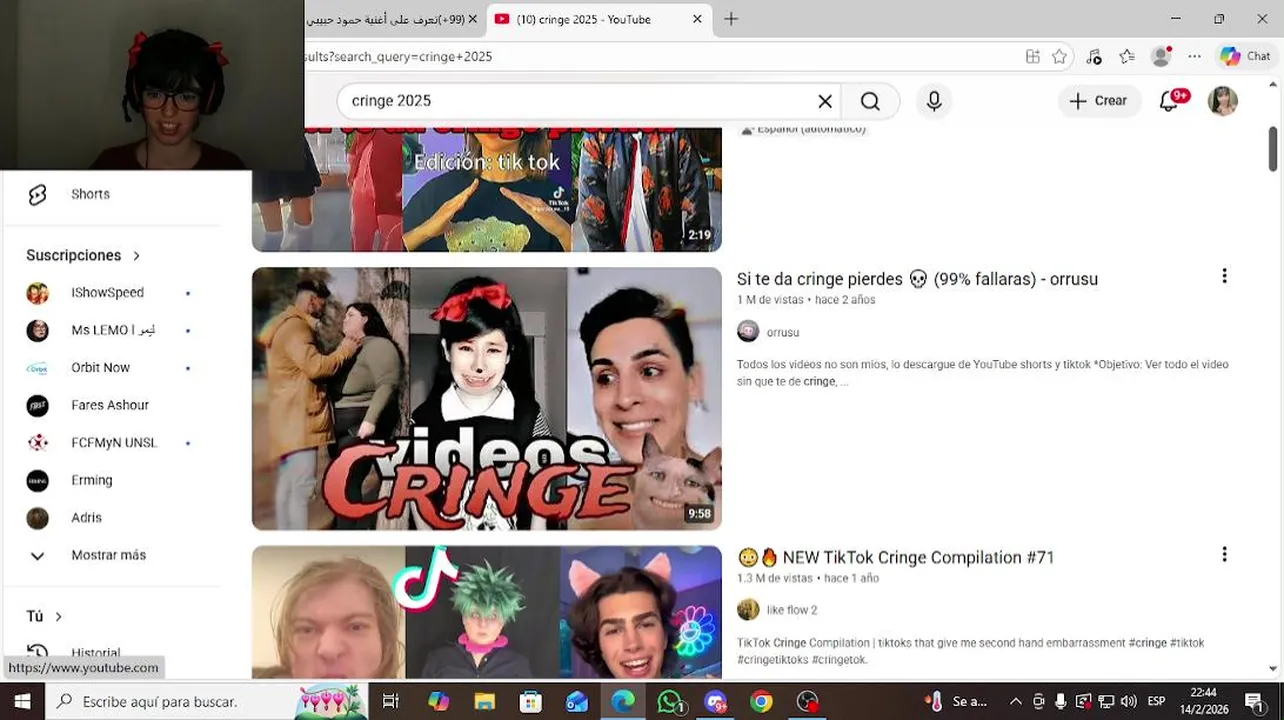This screenshot has height=720, width=1284.
Task: Click the media control music icon
Action: [x=1094, y=57]
